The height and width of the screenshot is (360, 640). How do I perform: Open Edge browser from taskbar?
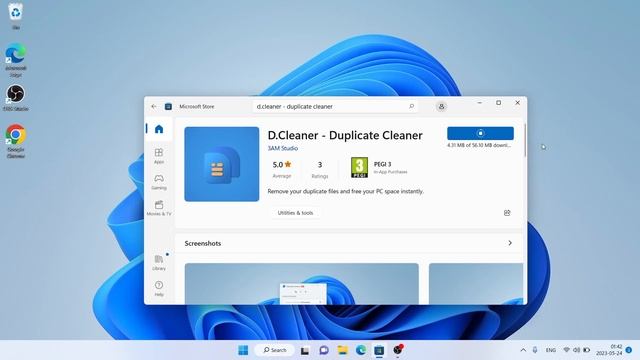(x=361, y=350)
